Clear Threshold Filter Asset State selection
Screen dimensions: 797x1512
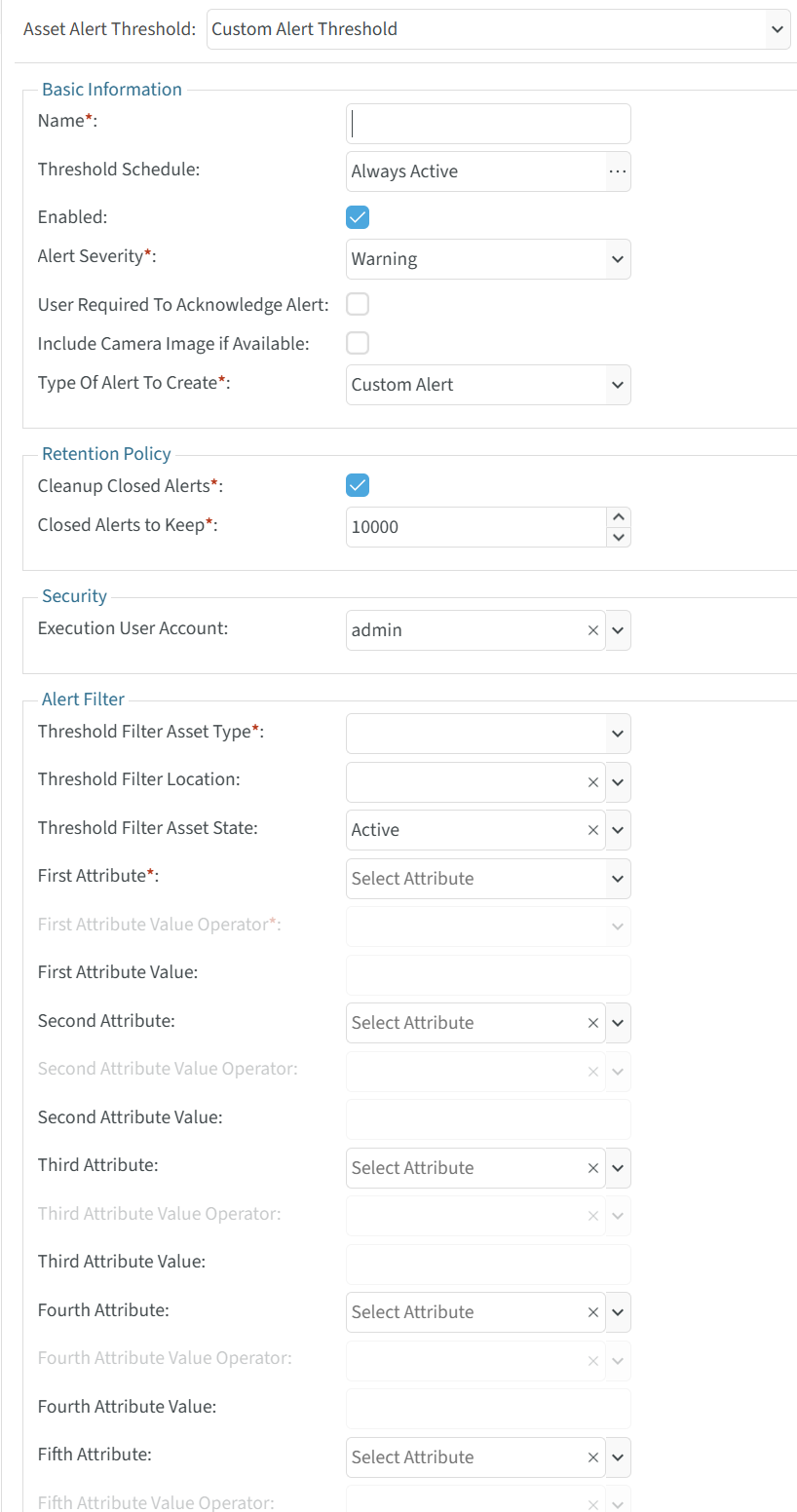pyautogui.click(x=592, y=830)
